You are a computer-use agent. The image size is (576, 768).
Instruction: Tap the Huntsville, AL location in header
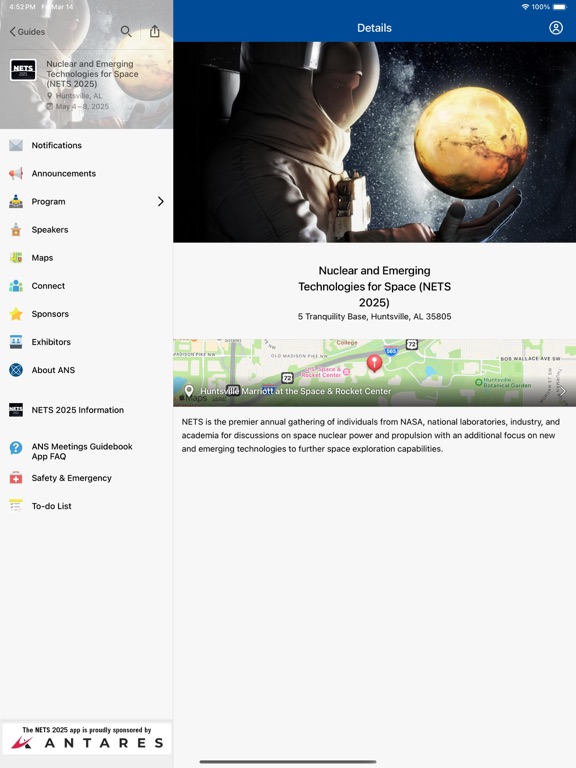79,96
